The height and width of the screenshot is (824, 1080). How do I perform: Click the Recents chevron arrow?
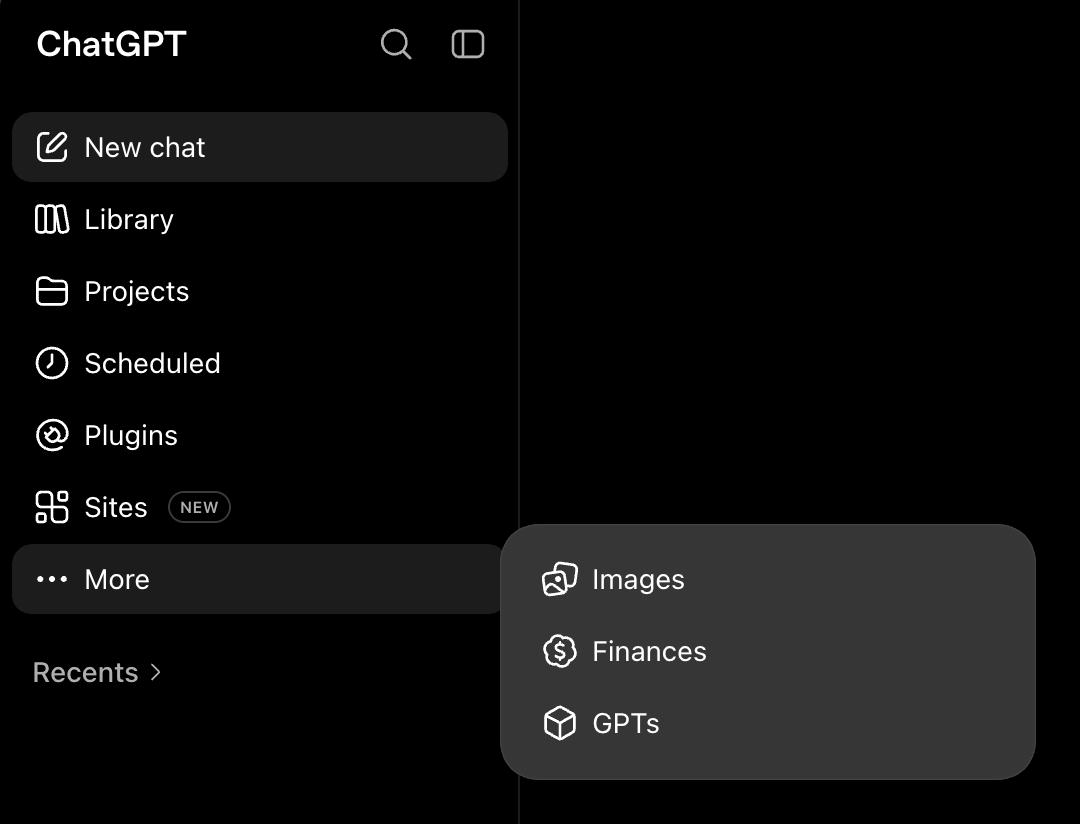coord(156,672)
